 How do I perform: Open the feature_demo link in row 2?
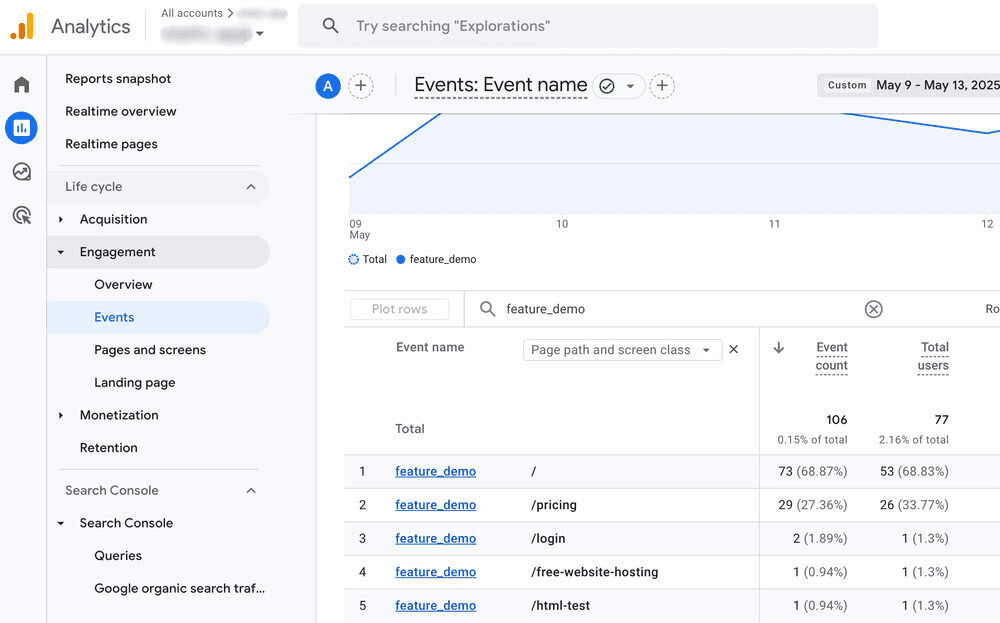click(435, 505)
